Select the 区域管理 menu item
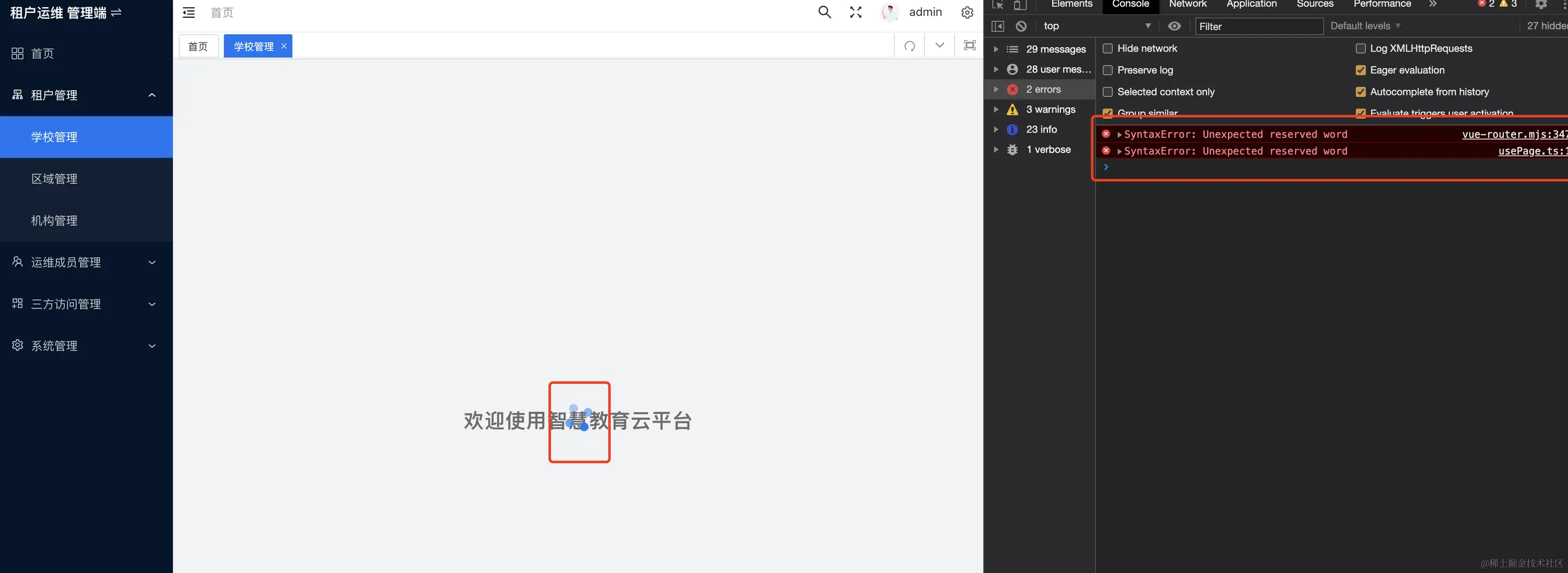This screenshot has width=1568, height=573. (x=55, y=179)
